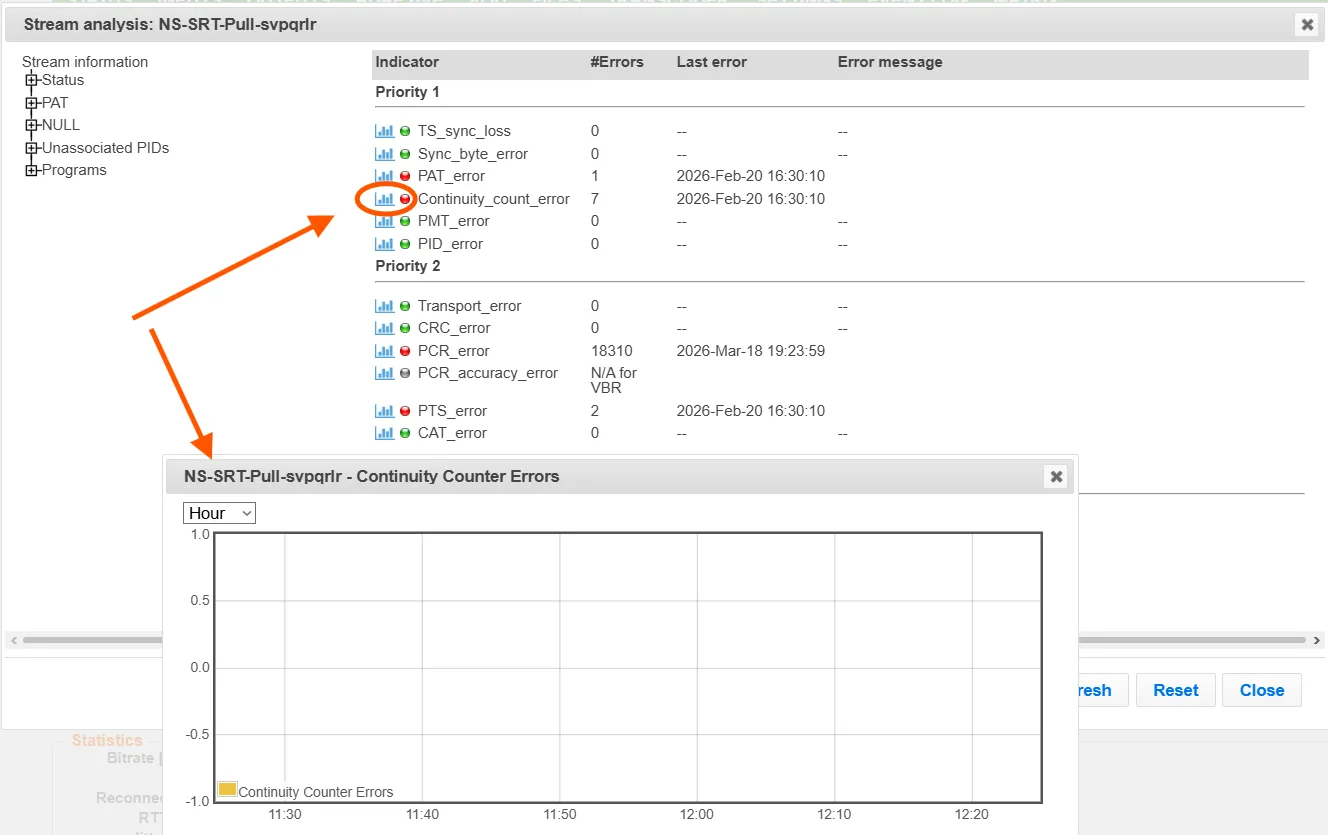Open the CAT_error chart icon

coord(384,433)
